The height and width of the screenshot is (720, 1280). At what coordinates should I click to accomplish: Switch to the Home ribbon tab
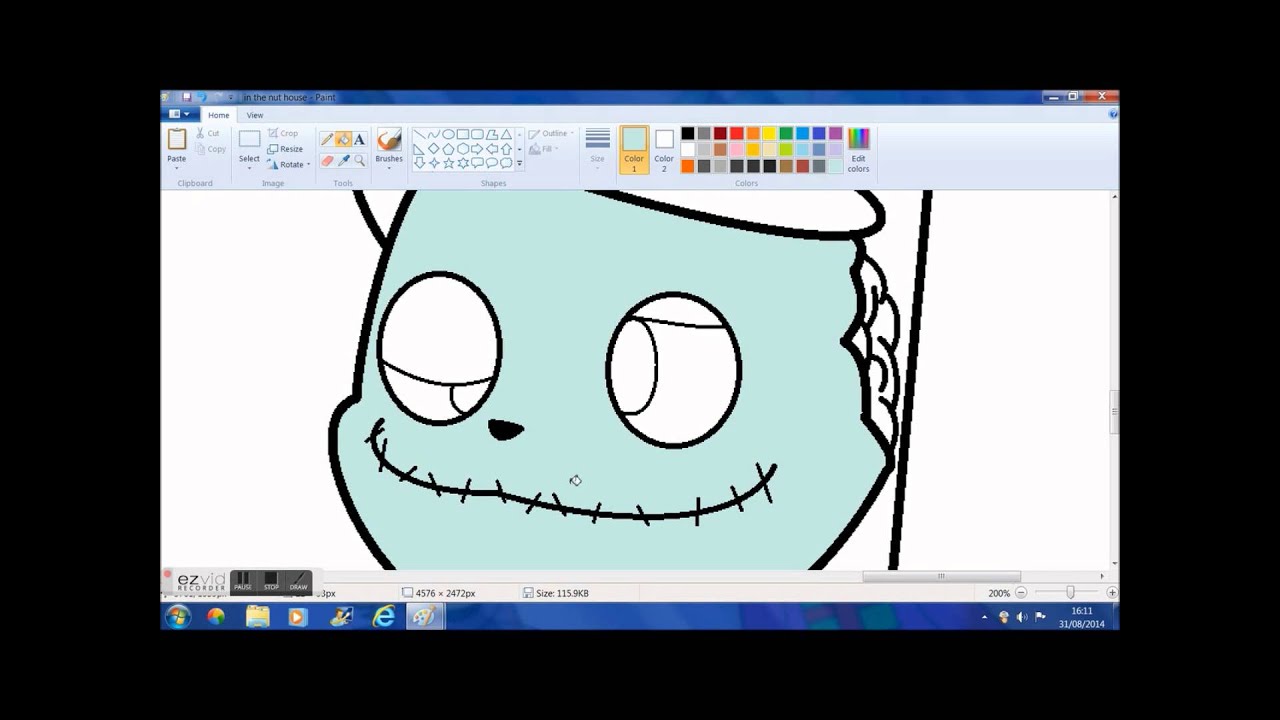click(x=218, y=115)
